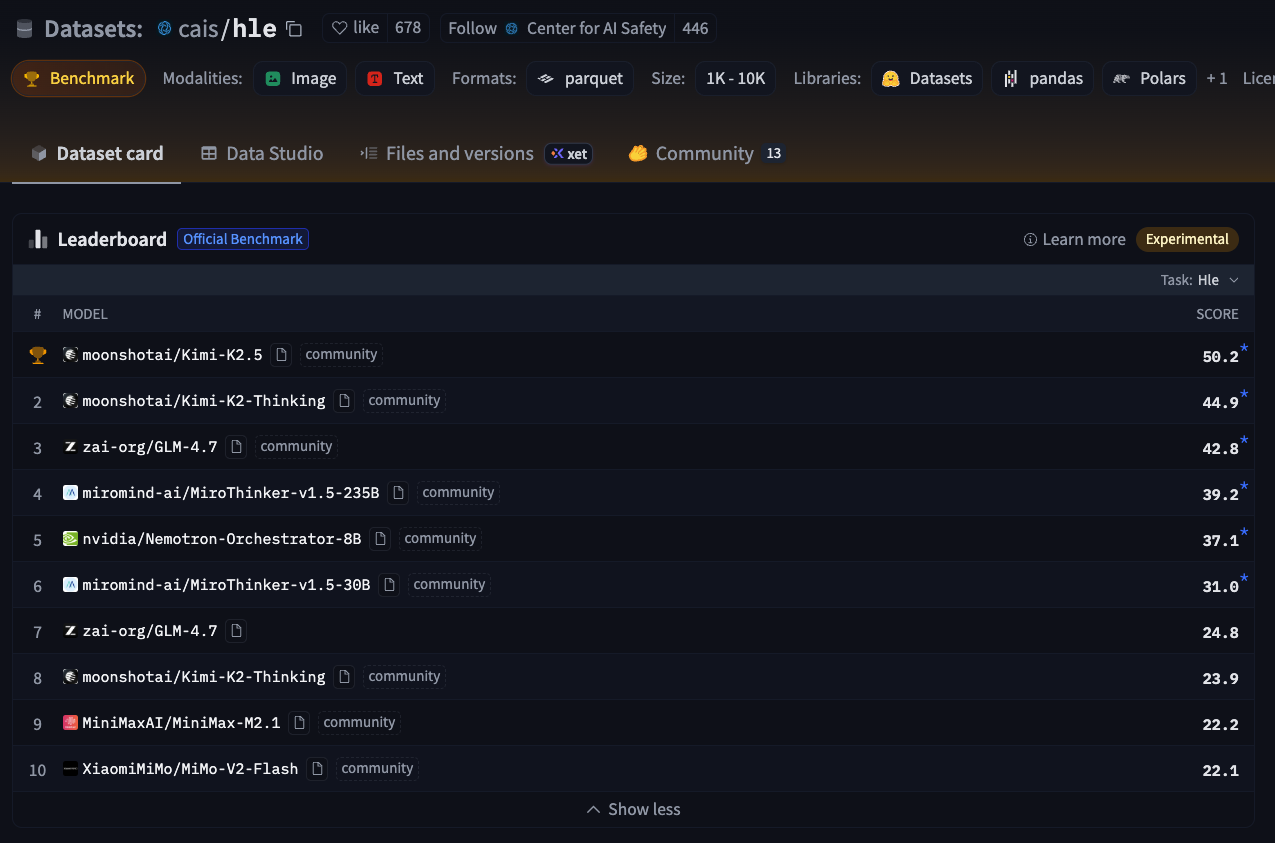
Task: Open the Kimi-K2.5 source file icon
Action: click(281, 354)
